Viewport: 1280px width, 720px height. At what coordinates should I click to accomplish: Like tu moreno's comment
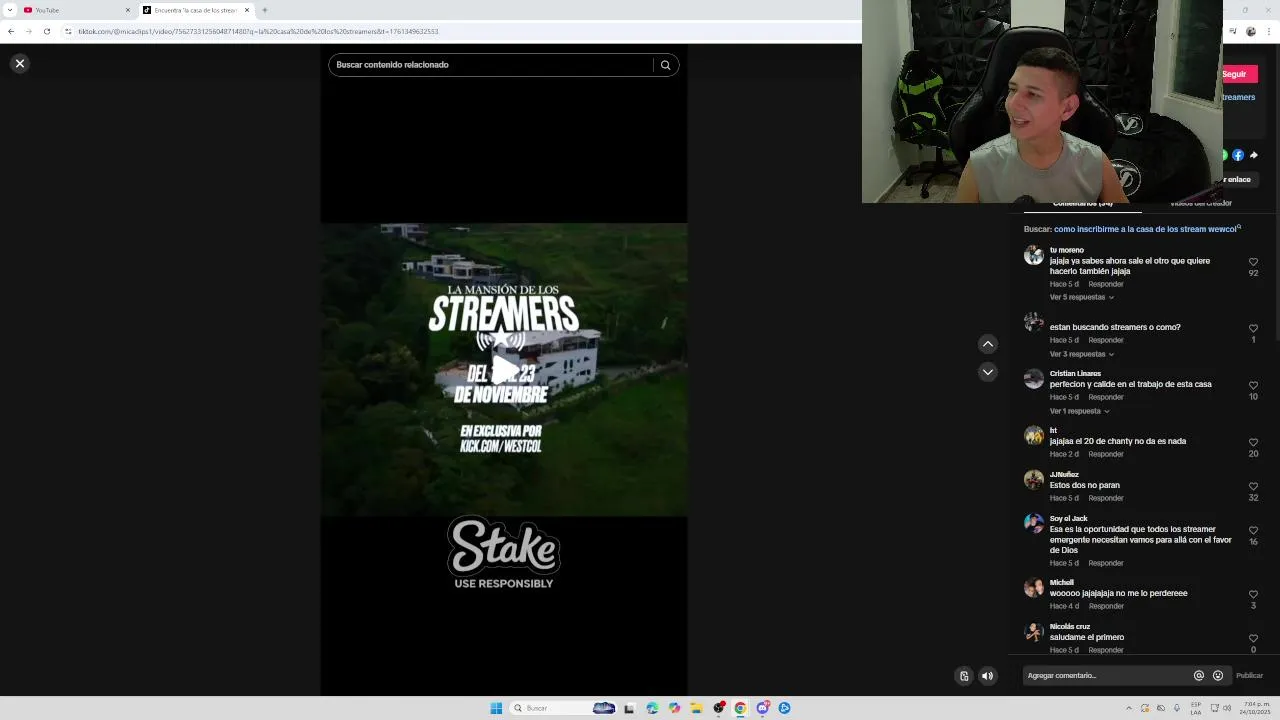pos(1253,262)
